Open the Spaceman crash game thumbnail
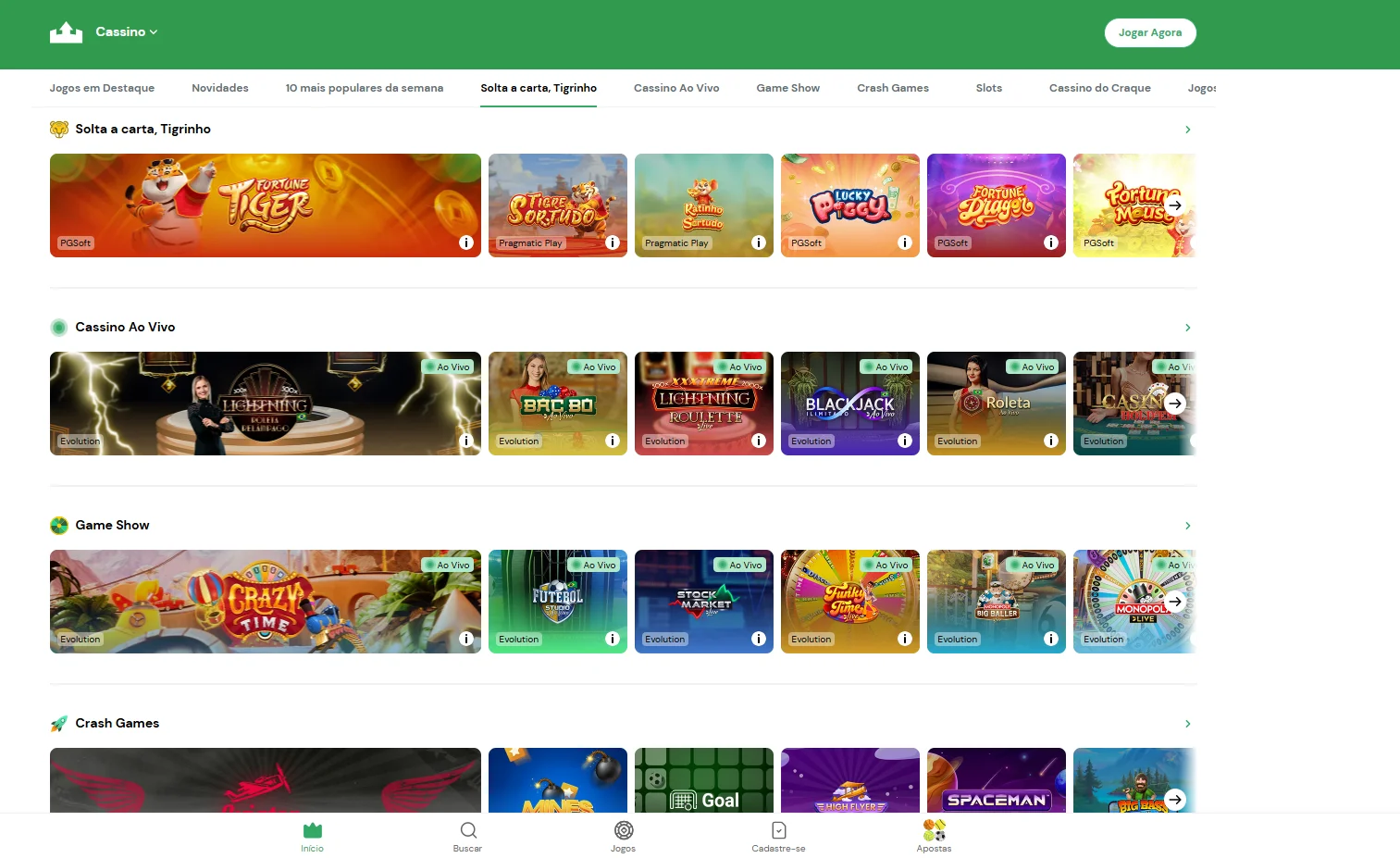The height and width of the screenshot is (858, 1400). (997, 780)
